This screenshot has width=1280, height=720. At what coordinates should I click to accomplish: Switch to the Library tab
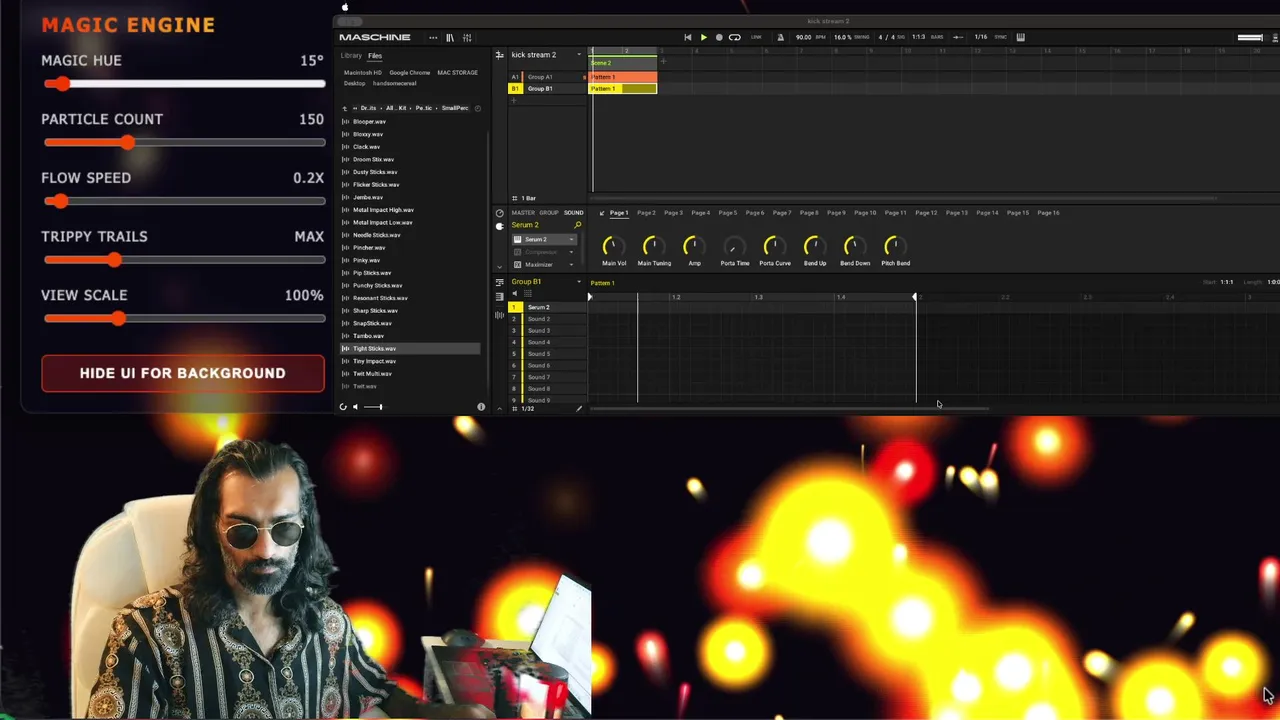click(351, 56)
